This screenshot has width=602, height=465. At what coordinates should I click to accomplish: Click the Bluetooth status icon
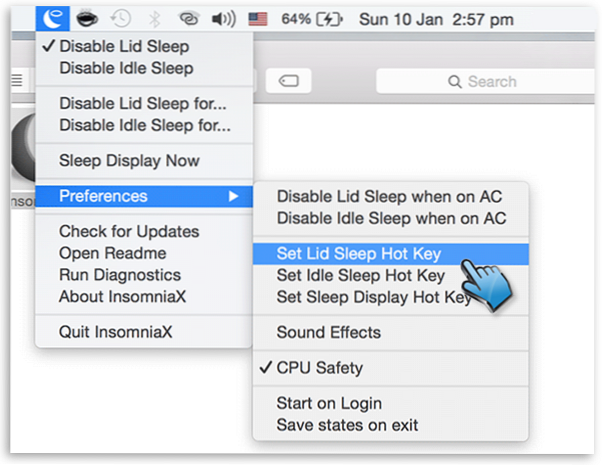(154, 18)
